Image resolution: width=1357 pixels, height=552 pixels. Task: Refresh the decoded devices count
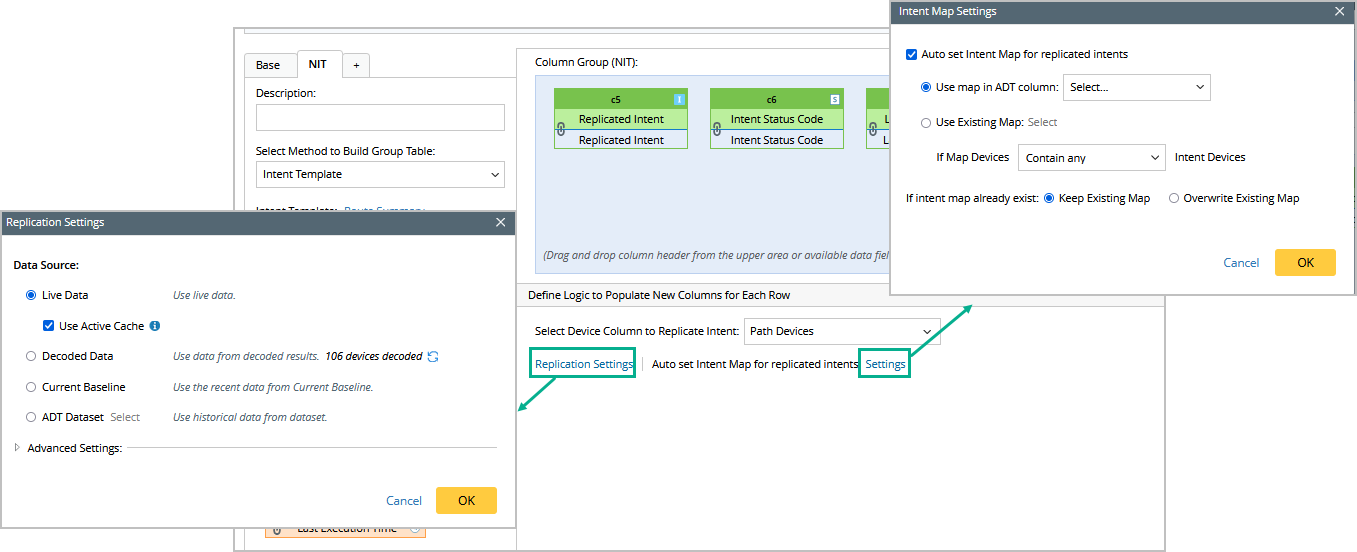click(432, 356)
